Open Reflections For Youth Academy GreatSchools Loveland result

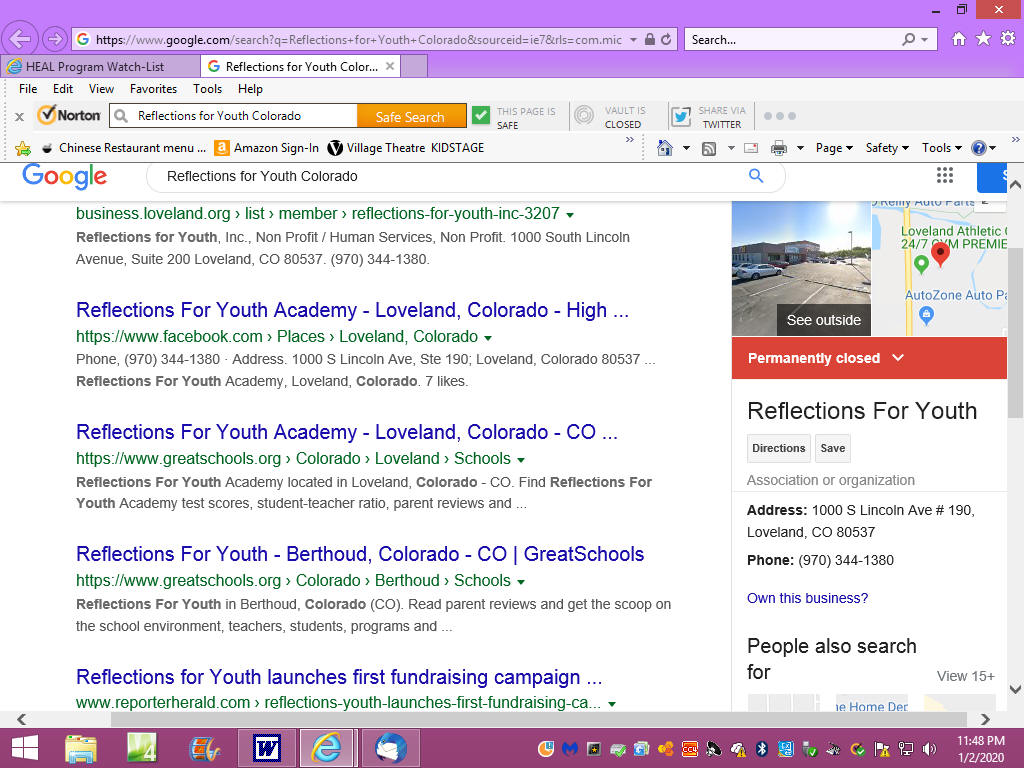click(x=347, y=432)
